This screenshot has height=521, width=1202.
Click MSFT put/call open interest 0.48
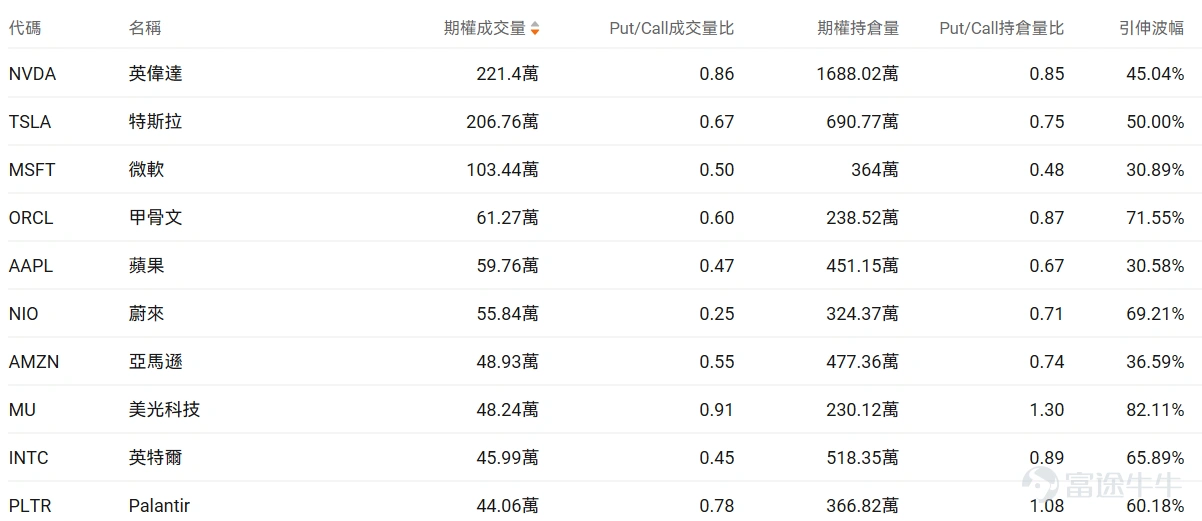coord(1047,170)
